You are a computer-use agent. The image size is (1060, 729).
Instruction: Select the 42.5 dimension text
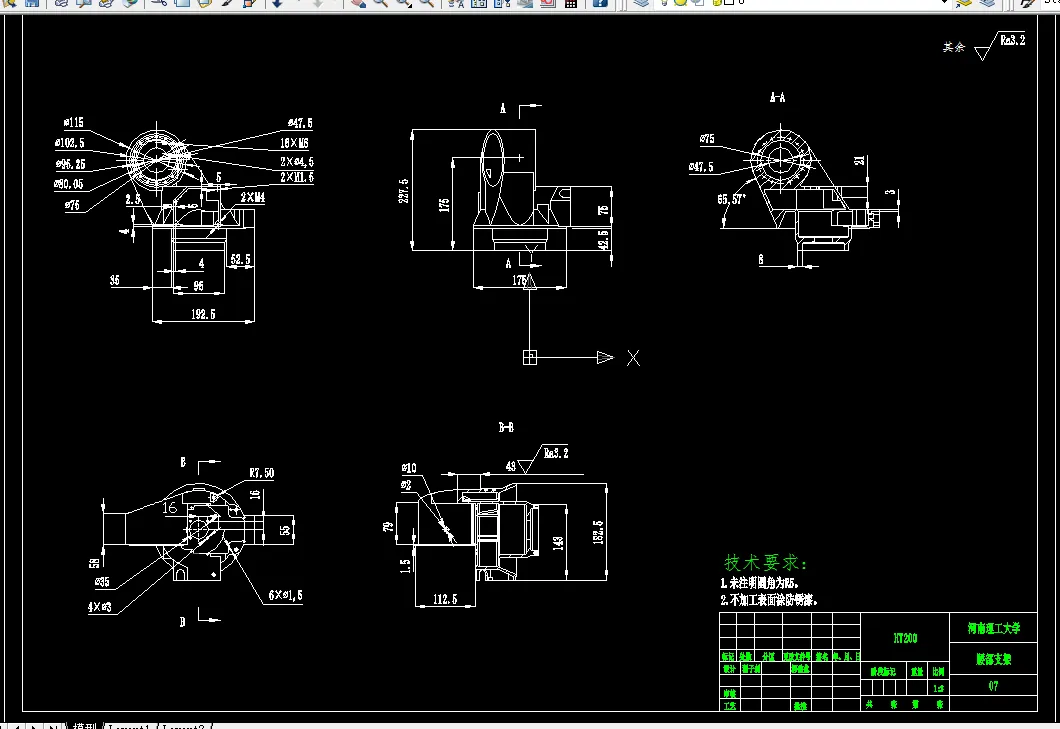click(604, 239)
